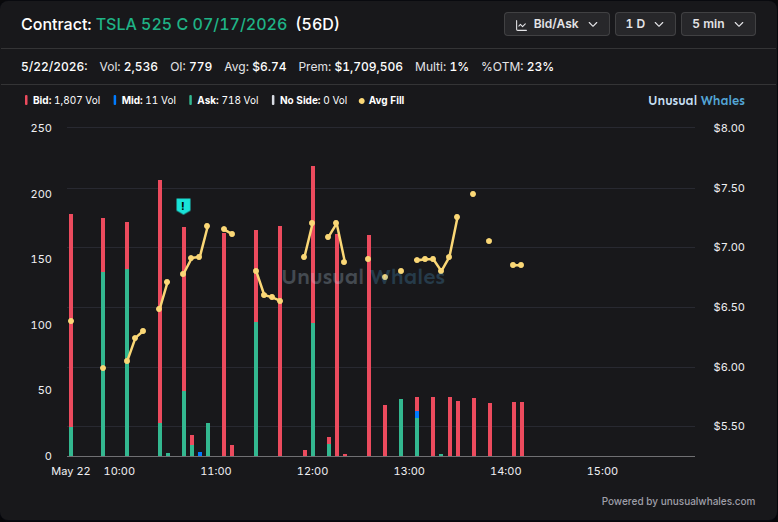
Task: Click the $5.50 price axis label
Action: (729, 426)
